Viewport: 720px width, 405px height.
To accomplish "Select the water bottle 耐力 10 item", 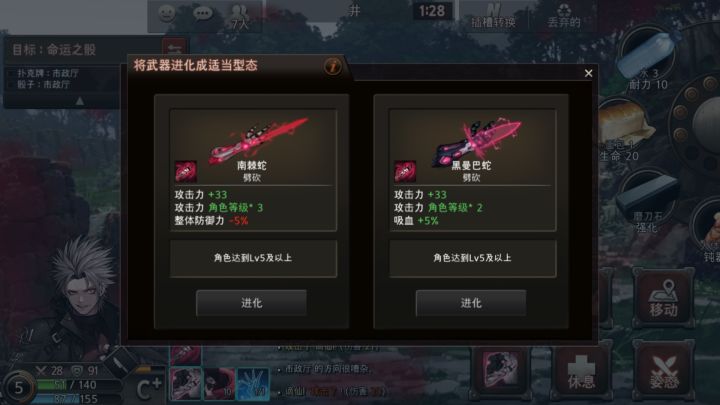I will point(648,59).
